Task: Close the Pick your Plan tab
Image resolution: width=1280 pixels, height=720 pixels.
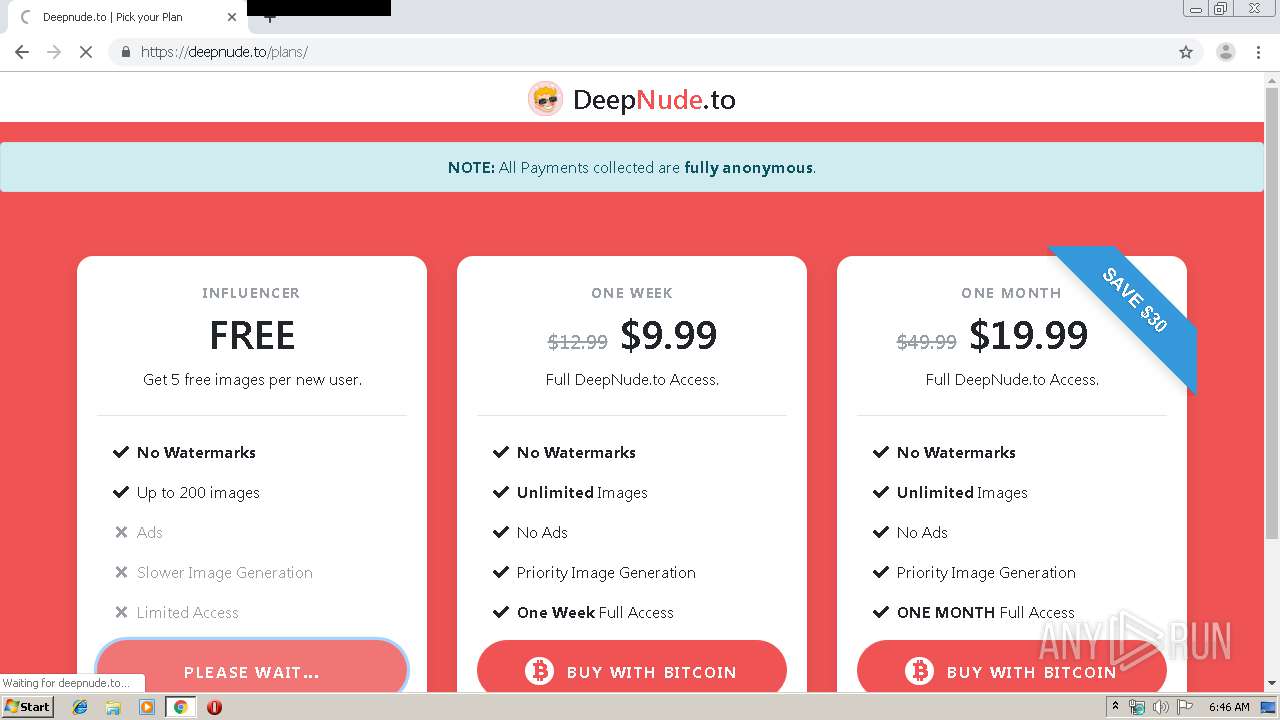Action: tap(232, 17)
